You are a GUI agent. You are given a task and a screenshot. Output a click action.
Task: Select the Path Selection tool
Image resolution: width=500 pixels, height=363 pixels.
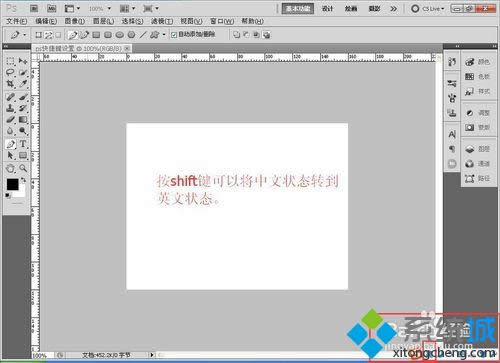pos(10,155)
